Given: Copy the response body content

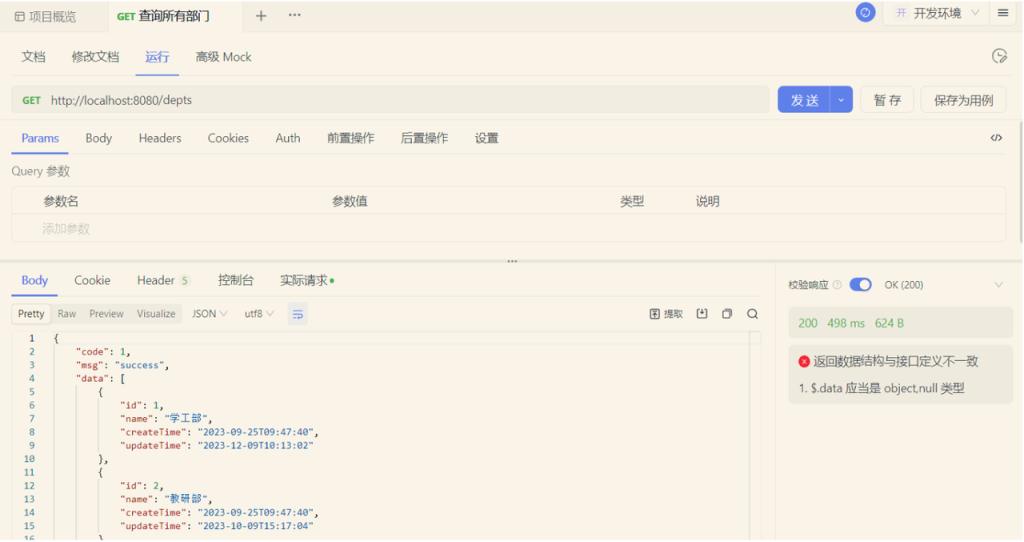Looking at the screenshot, I should coord(727,314).
